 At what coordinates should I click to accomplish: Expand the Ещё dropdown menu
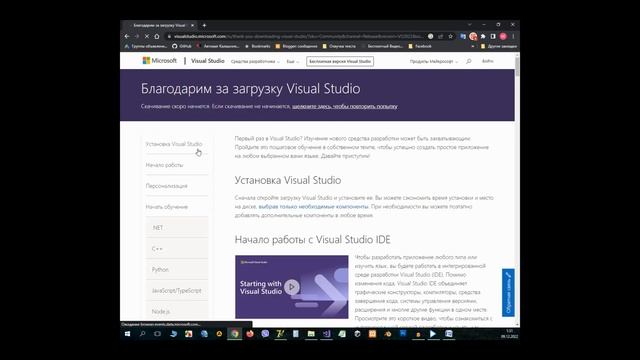click(x=293, y=61)
